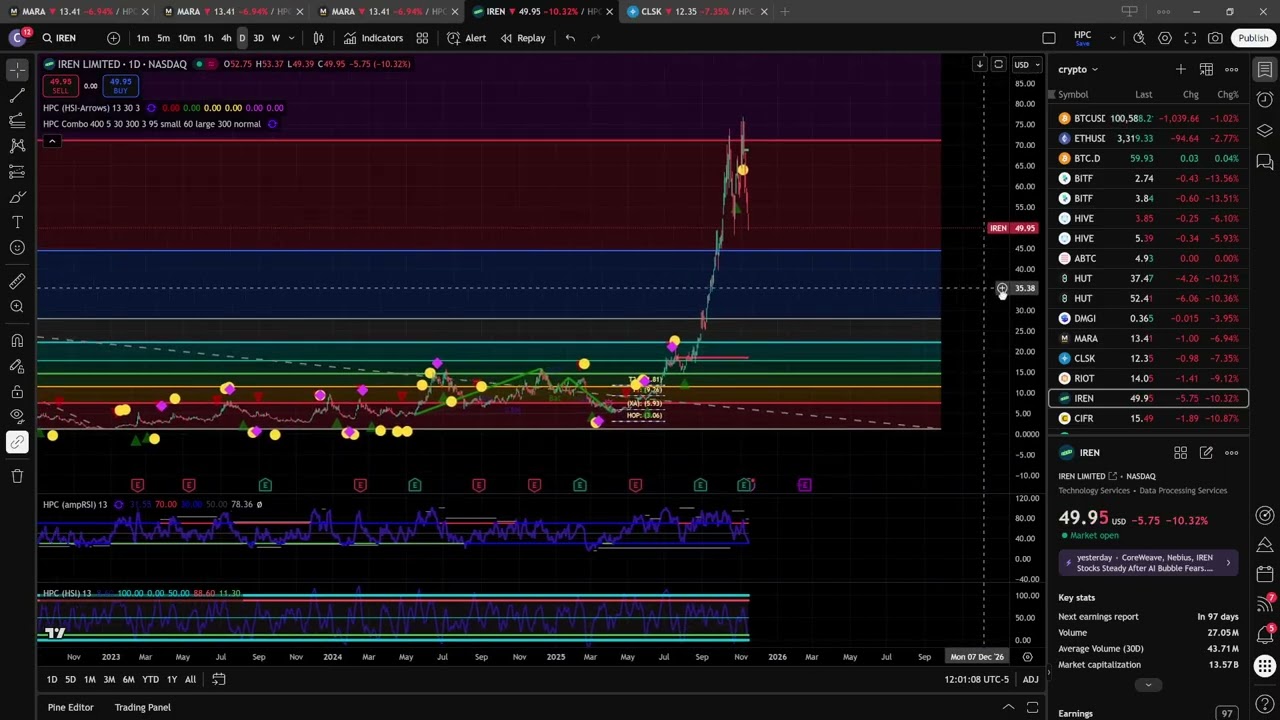Undo the last chart action
Viewport: 1280px width, 720px height.
[x=570, y=38]
